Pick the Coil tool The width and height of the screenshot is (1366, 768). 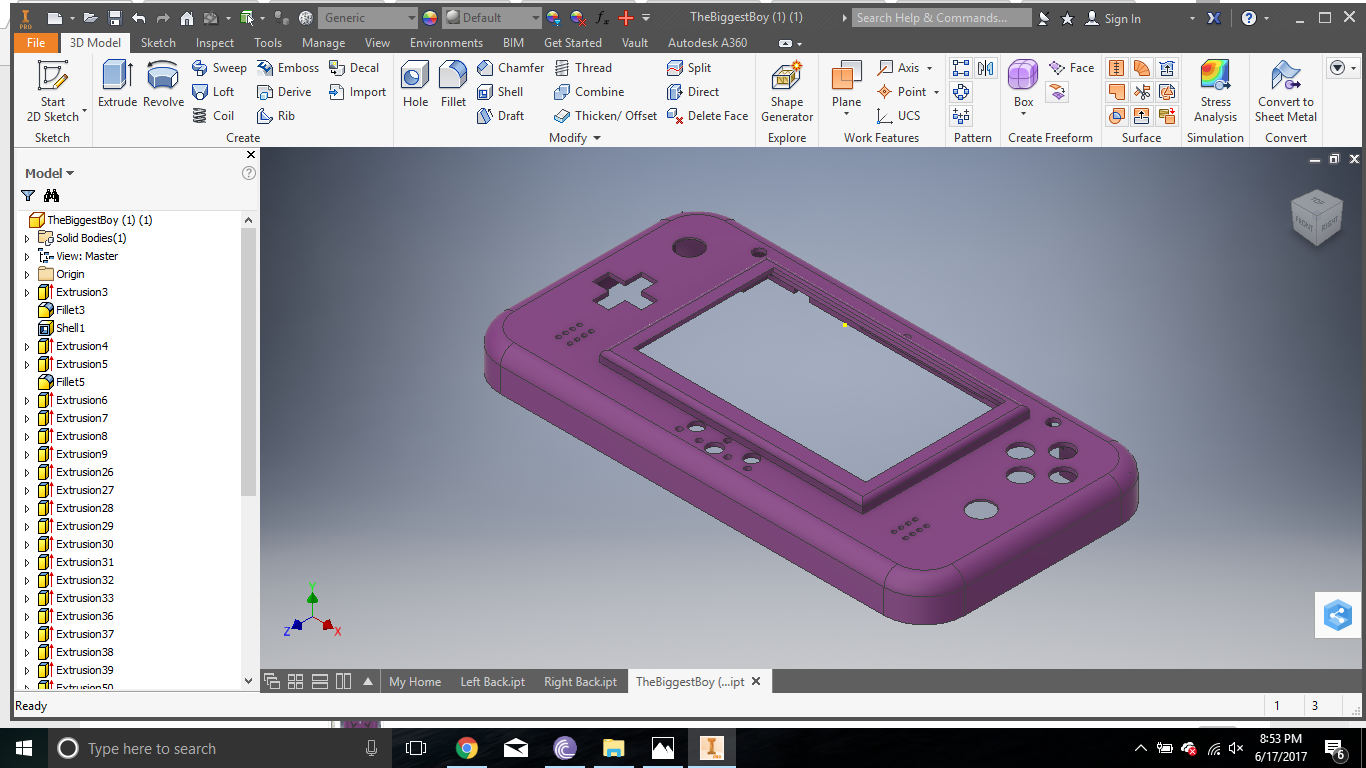213,116
